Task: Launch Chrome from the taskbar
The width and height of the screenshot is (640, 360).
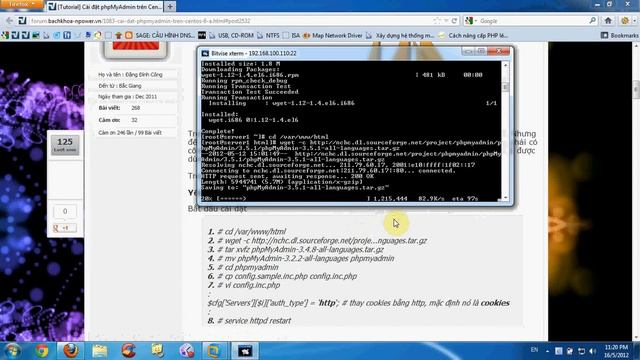Action: coord(42,351)
